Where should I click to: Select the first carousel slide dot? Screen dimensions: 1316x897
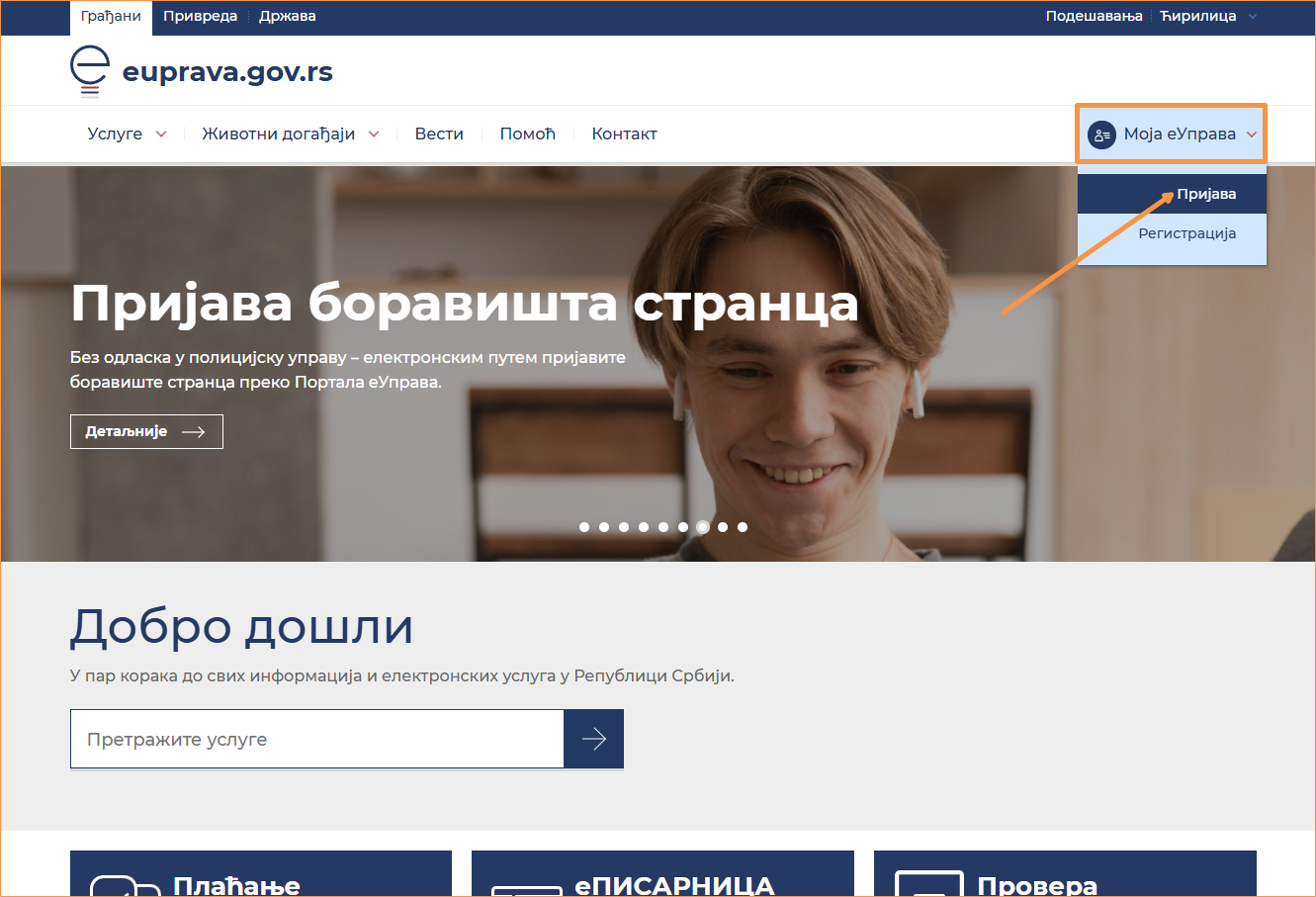584,527
